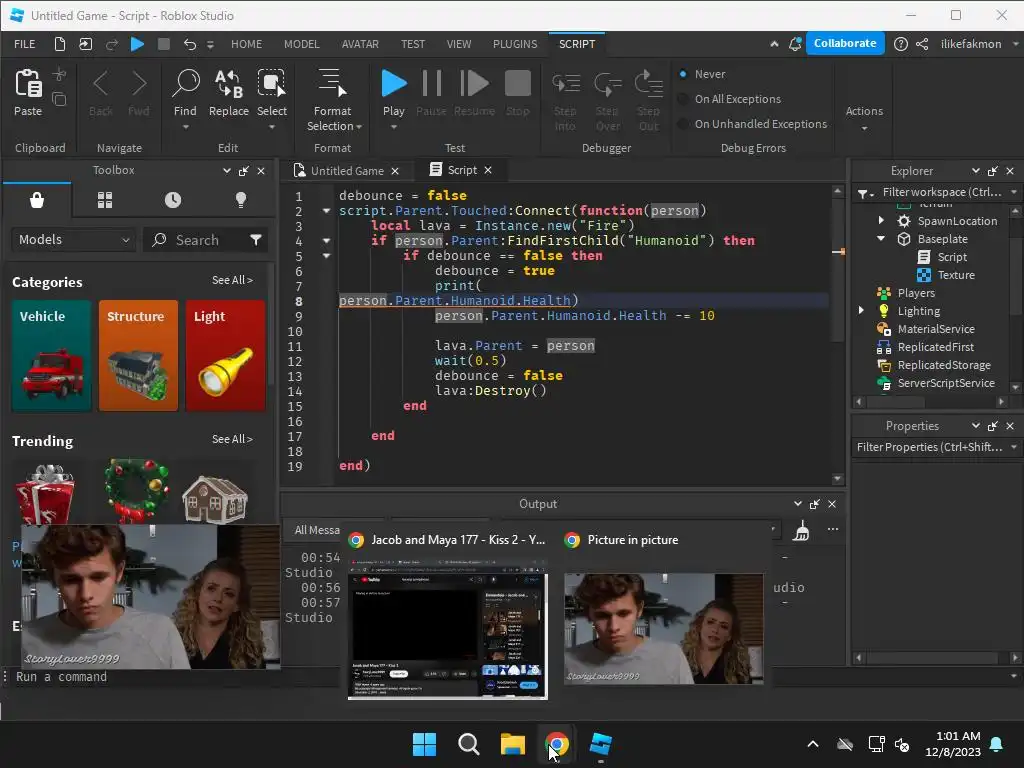1024x768 pixels.
Task: Open the Vehicle category card
Action: [52, 355]
